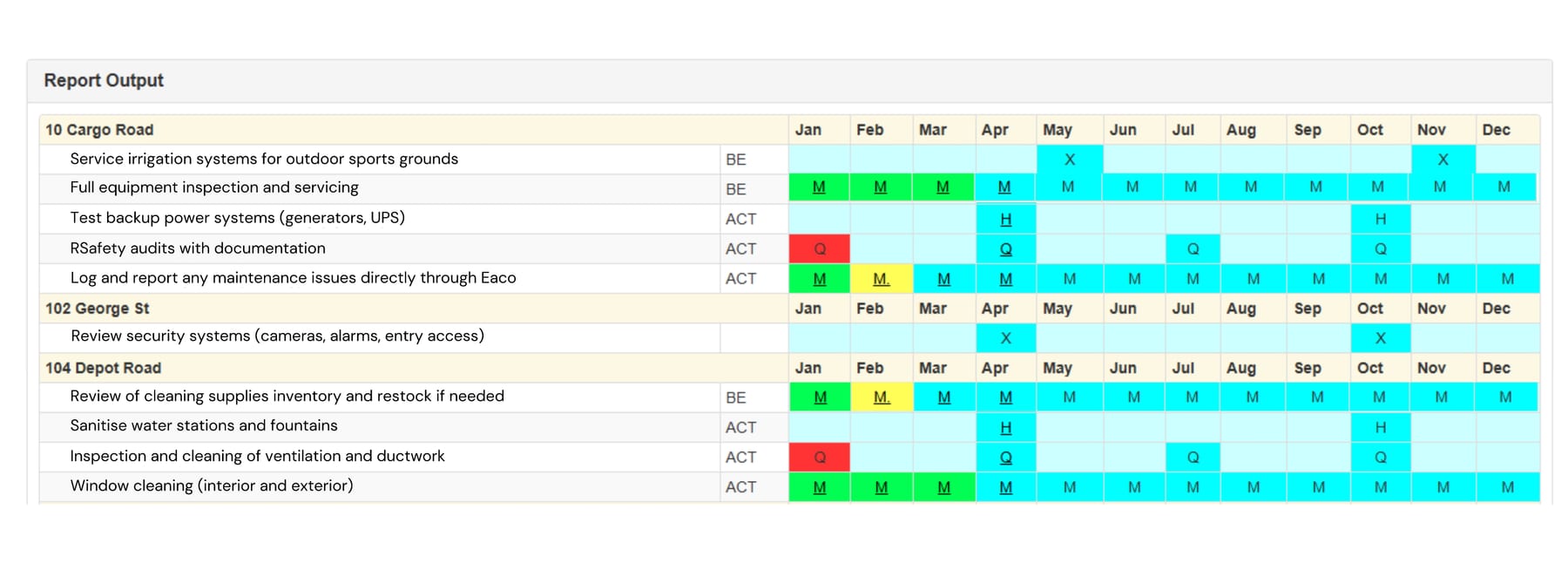
Task: Select December M cell for Full equipment inspection
Action: (x=1504, y=187)
